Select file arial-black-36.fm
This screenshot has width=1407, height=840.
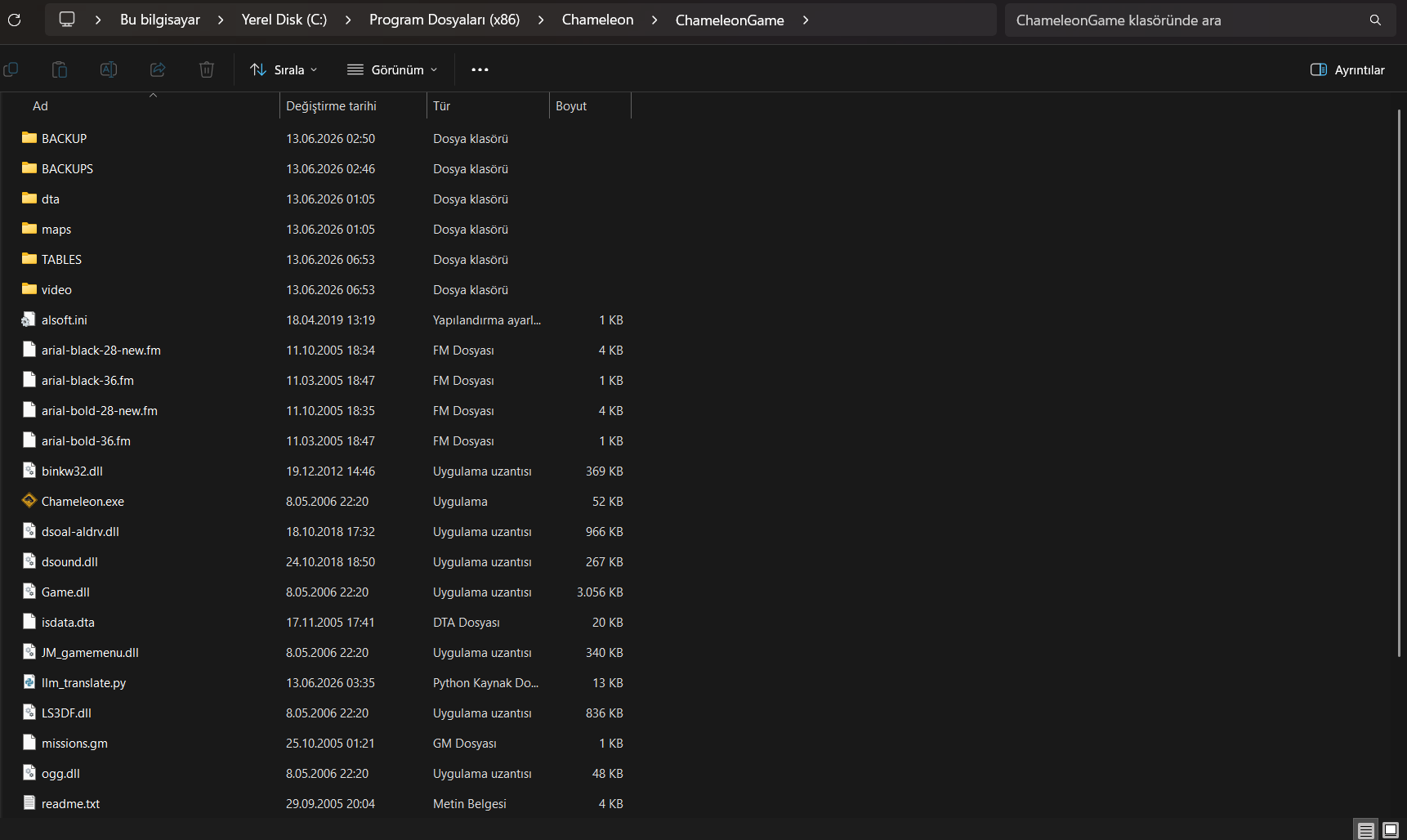tap(87, 380)
